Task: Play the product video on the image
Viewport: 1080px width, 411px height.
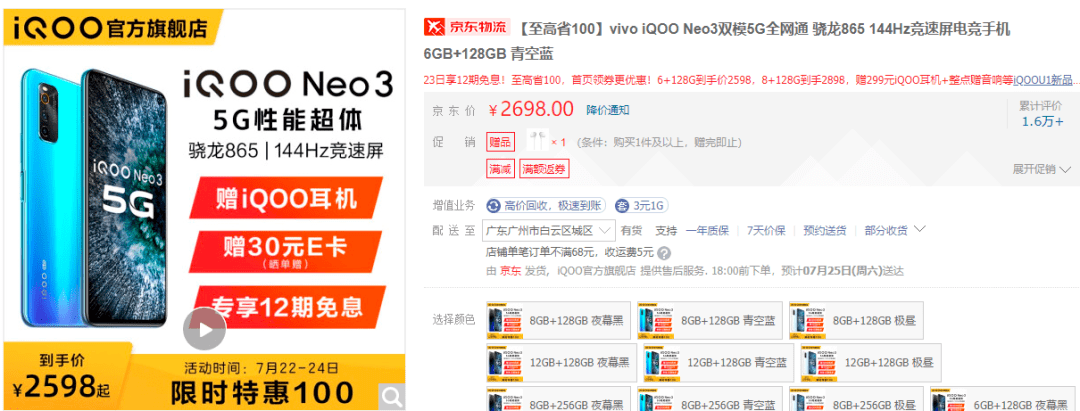Action: coord(204,328)
